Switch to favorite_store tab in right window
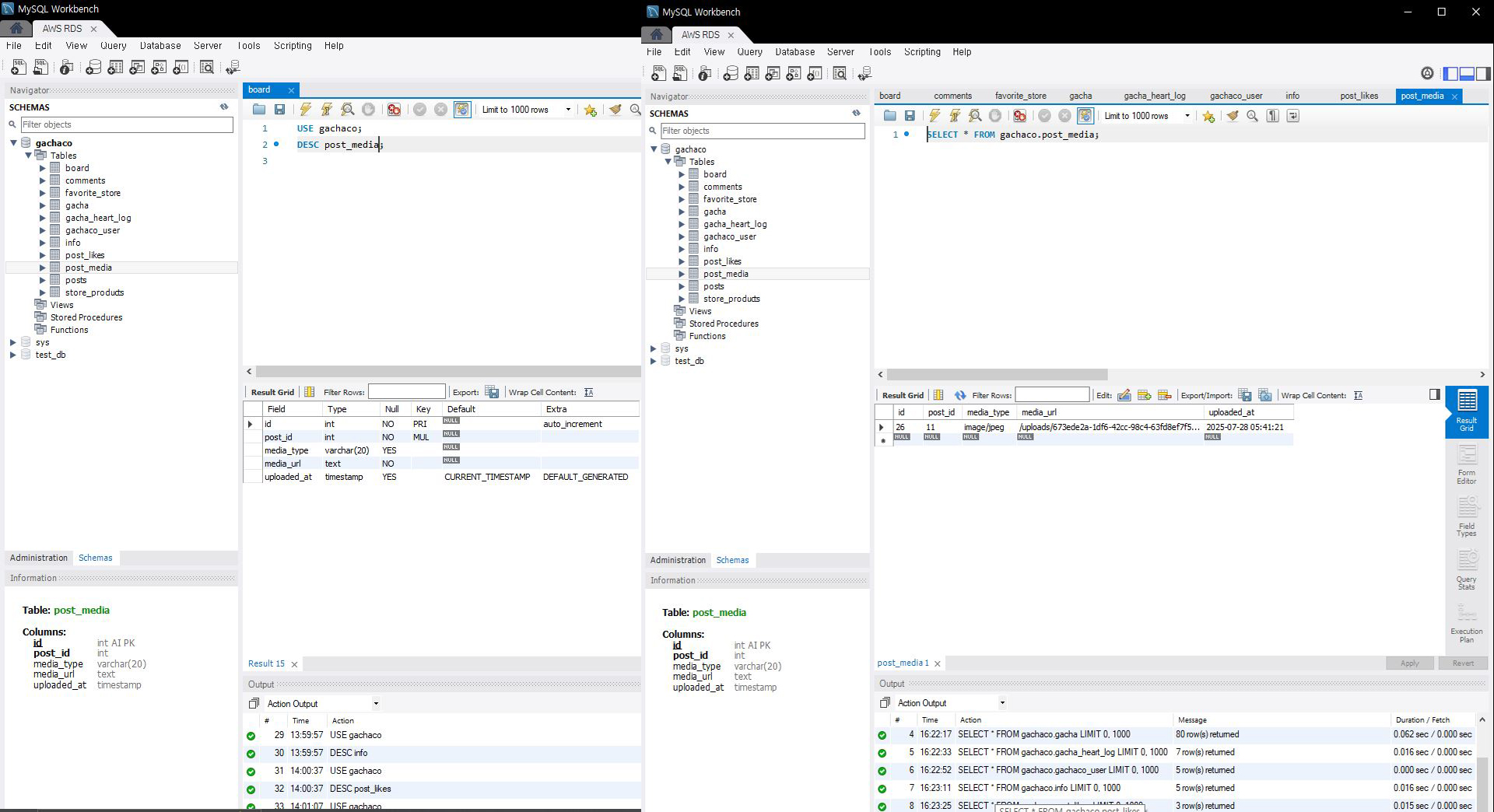The height and width of the screenshot is (812, 1494). (1020, 96)
